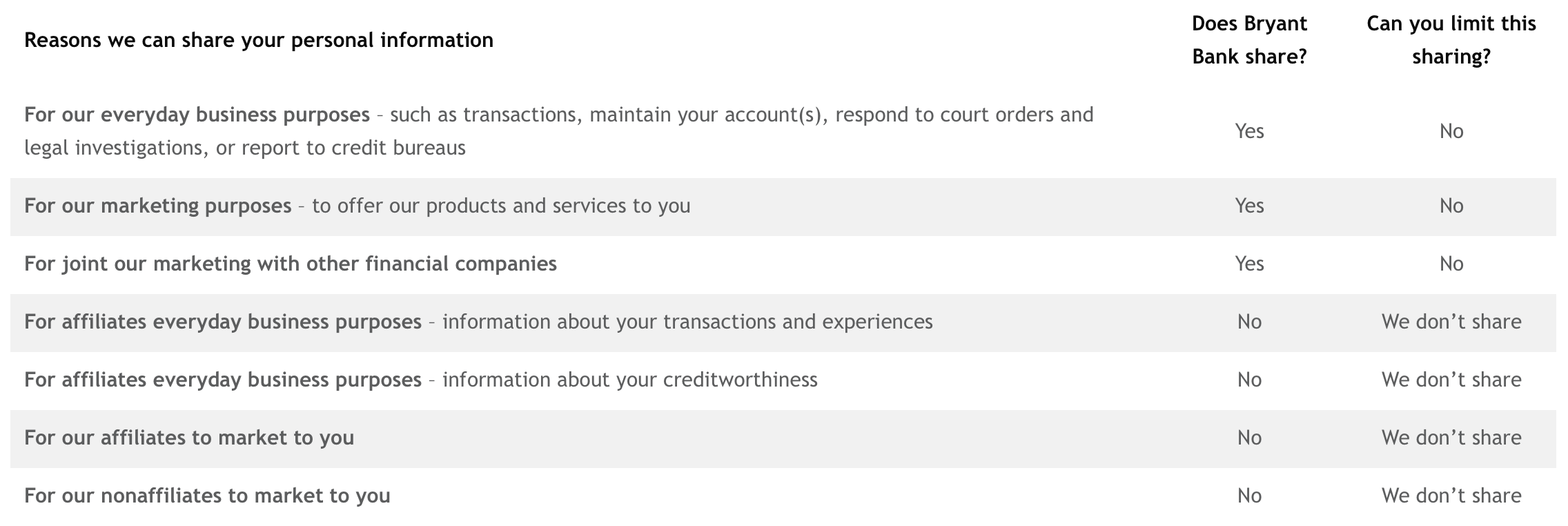The height and width of the screenshot is (526, 1568).
Task: Click the "Reasons we can share" header text
Action: pos(259,40)
